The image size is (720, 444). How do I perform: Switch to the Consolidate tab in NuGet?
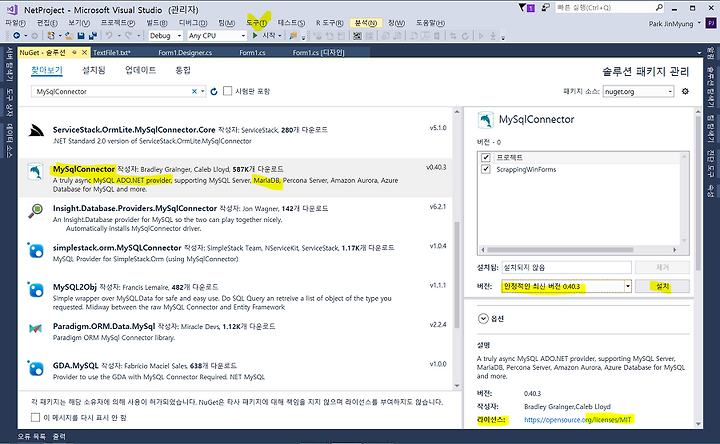(x=183, y=70)
